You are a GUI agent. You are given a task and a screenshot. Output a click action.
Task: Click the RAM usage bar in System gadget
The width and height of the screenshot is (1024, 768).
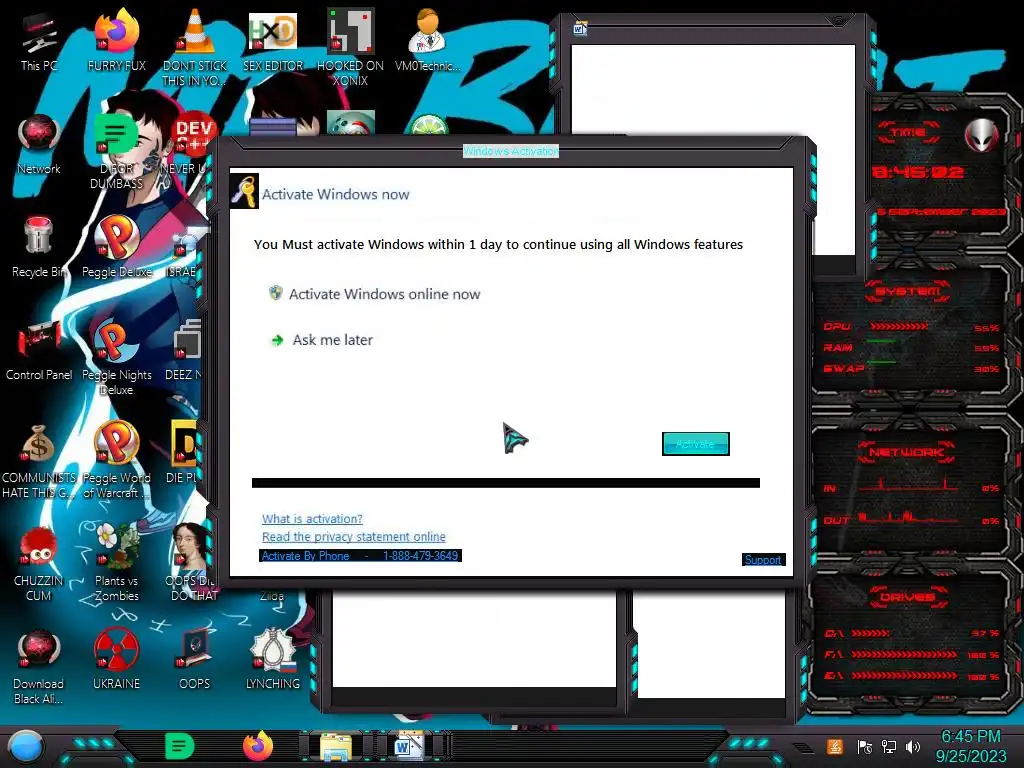pyautogui.click(x=882, y=342)
